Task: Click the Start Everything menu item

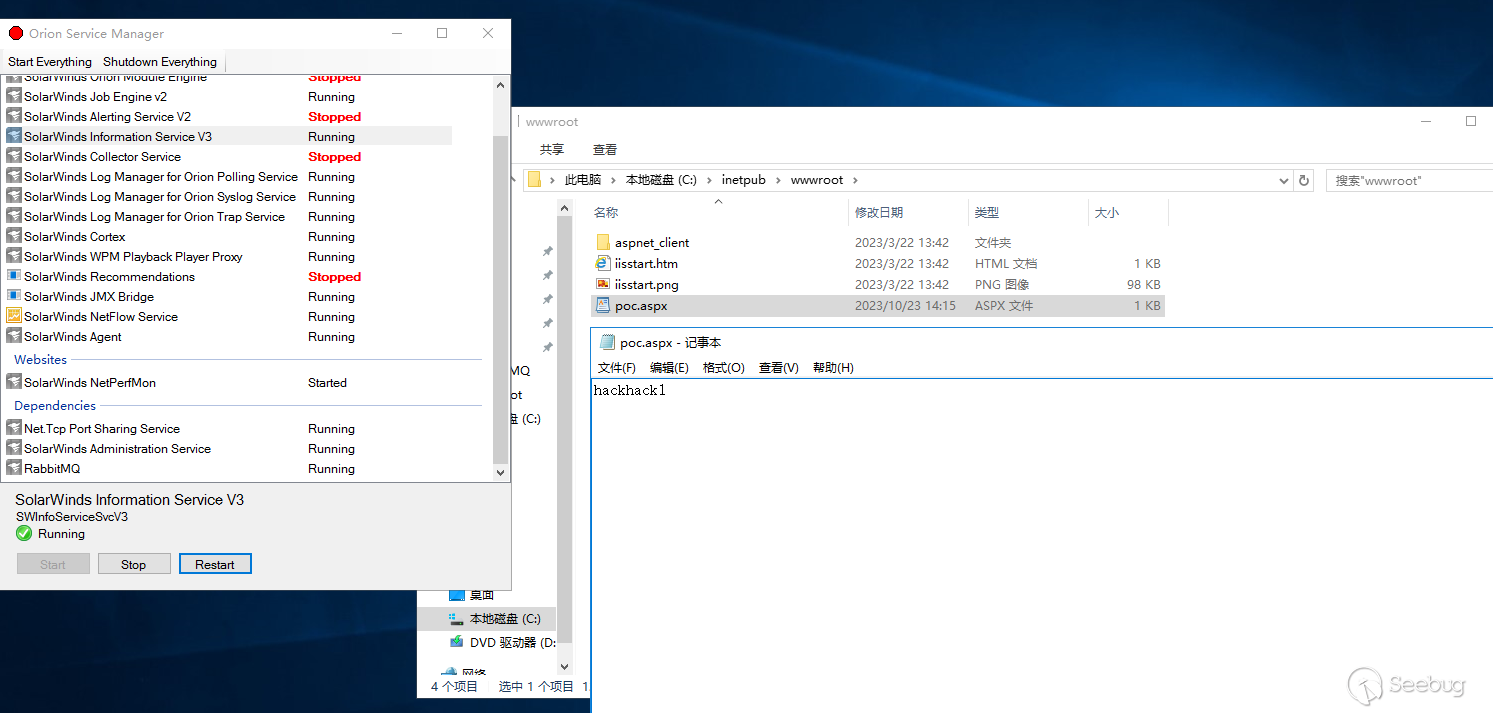Action: [49, 62]
